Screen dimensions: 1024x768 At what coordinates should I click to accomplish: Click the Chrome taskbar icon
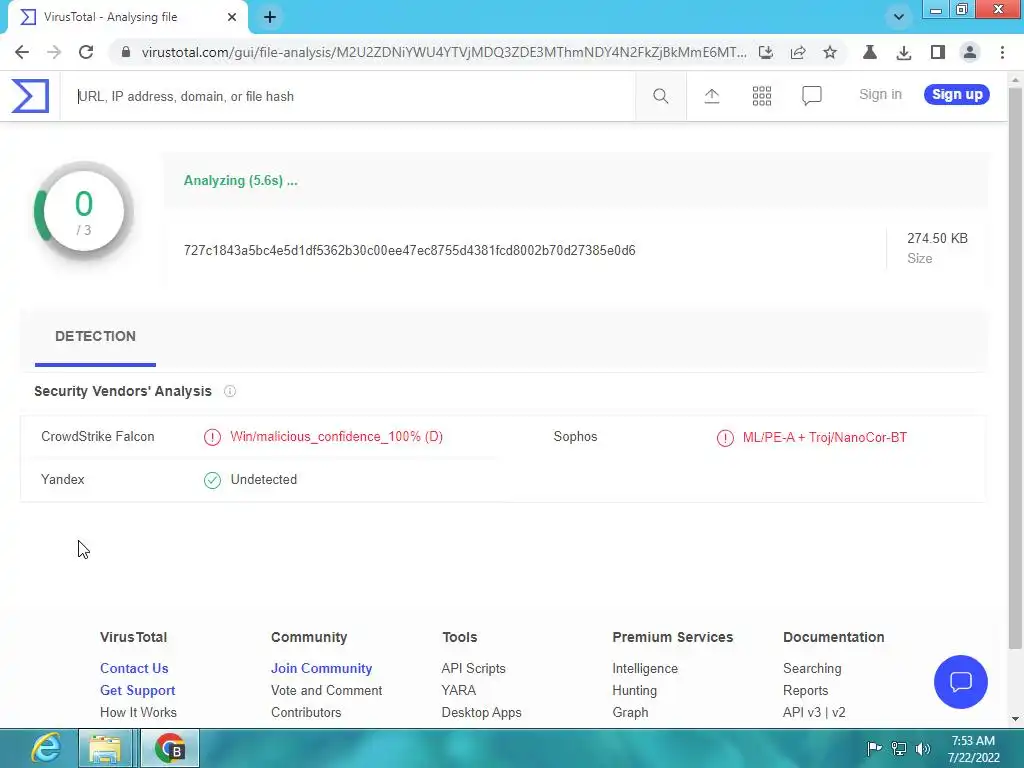(170, 749)
